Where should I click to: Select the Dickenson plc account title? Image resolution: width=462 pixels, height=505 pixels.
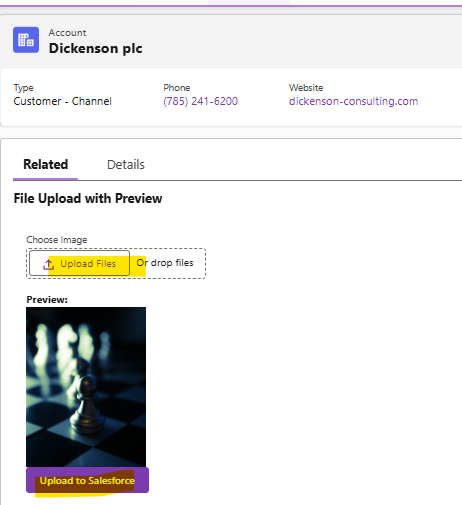coord(96,48)
